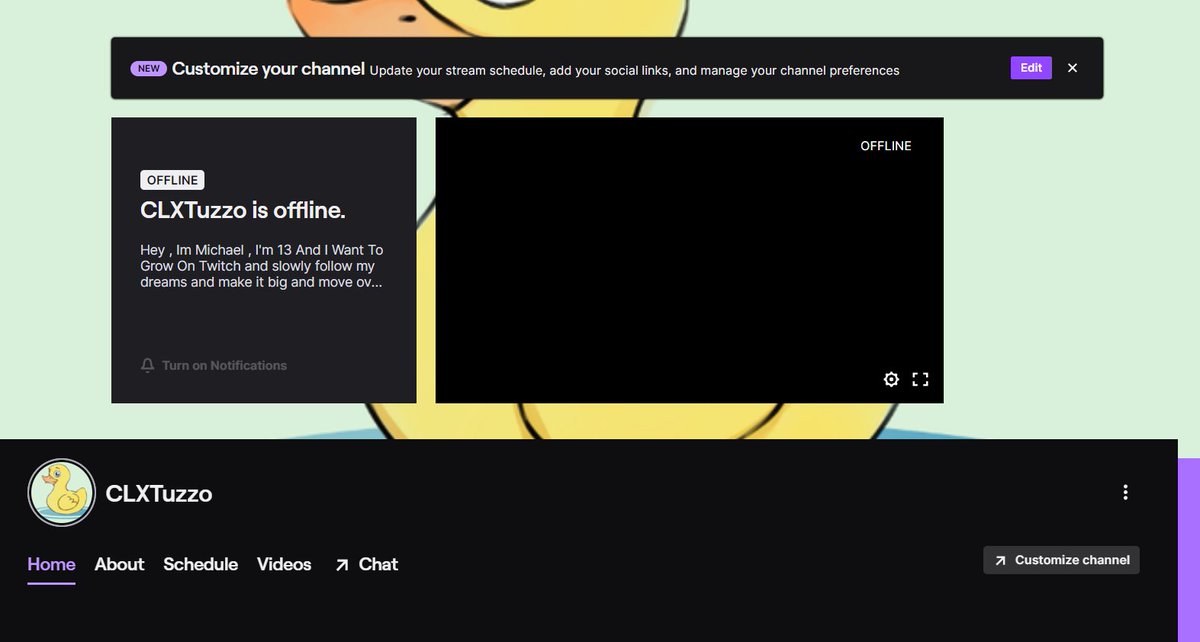Turn on Notifications for CLXTuzzo
Image resolution: width=1200 pixels, height=642 pixels.
[x=214, y=365]
